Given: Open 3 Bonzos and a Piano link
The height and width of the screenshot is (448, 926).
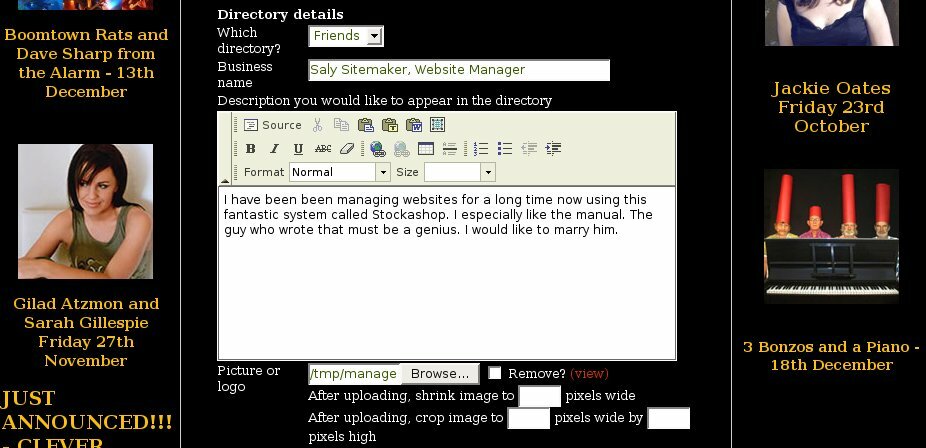Looking at the screenshot, I should [x=832, y=356].
